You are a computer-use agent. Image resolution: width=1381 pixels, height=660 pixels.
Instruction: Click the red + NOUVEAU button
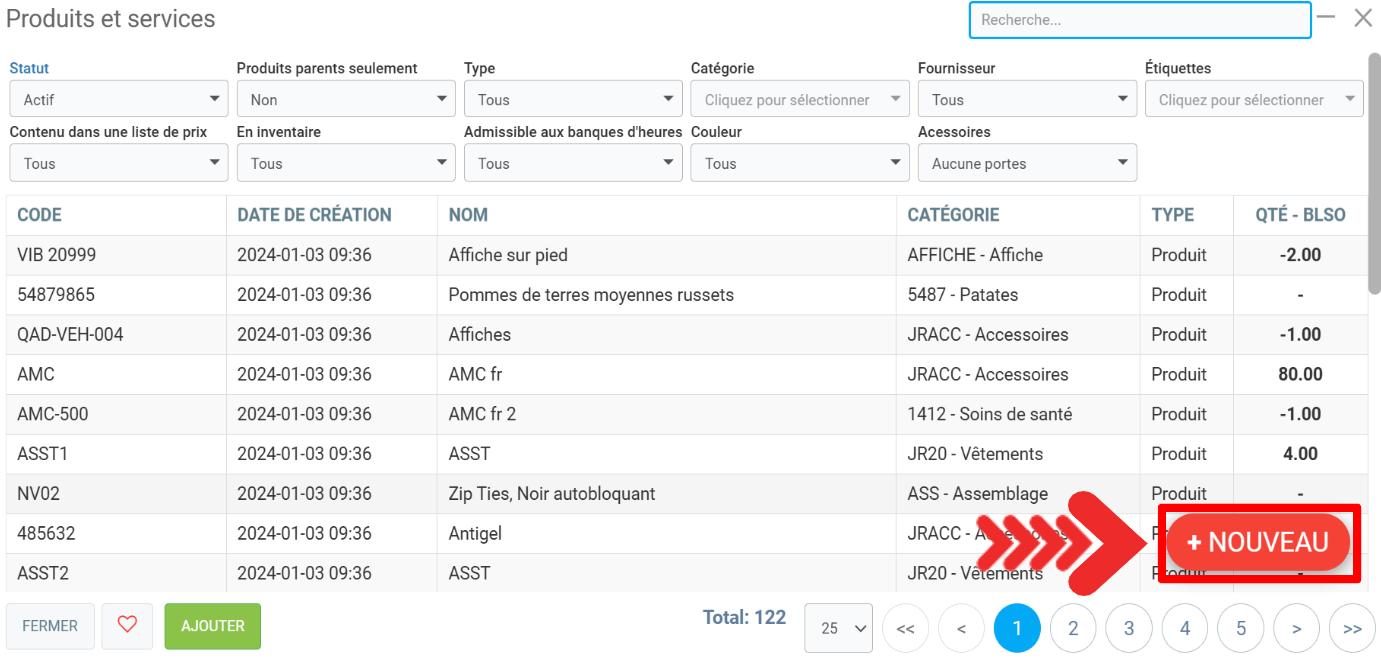[1258, 542]
